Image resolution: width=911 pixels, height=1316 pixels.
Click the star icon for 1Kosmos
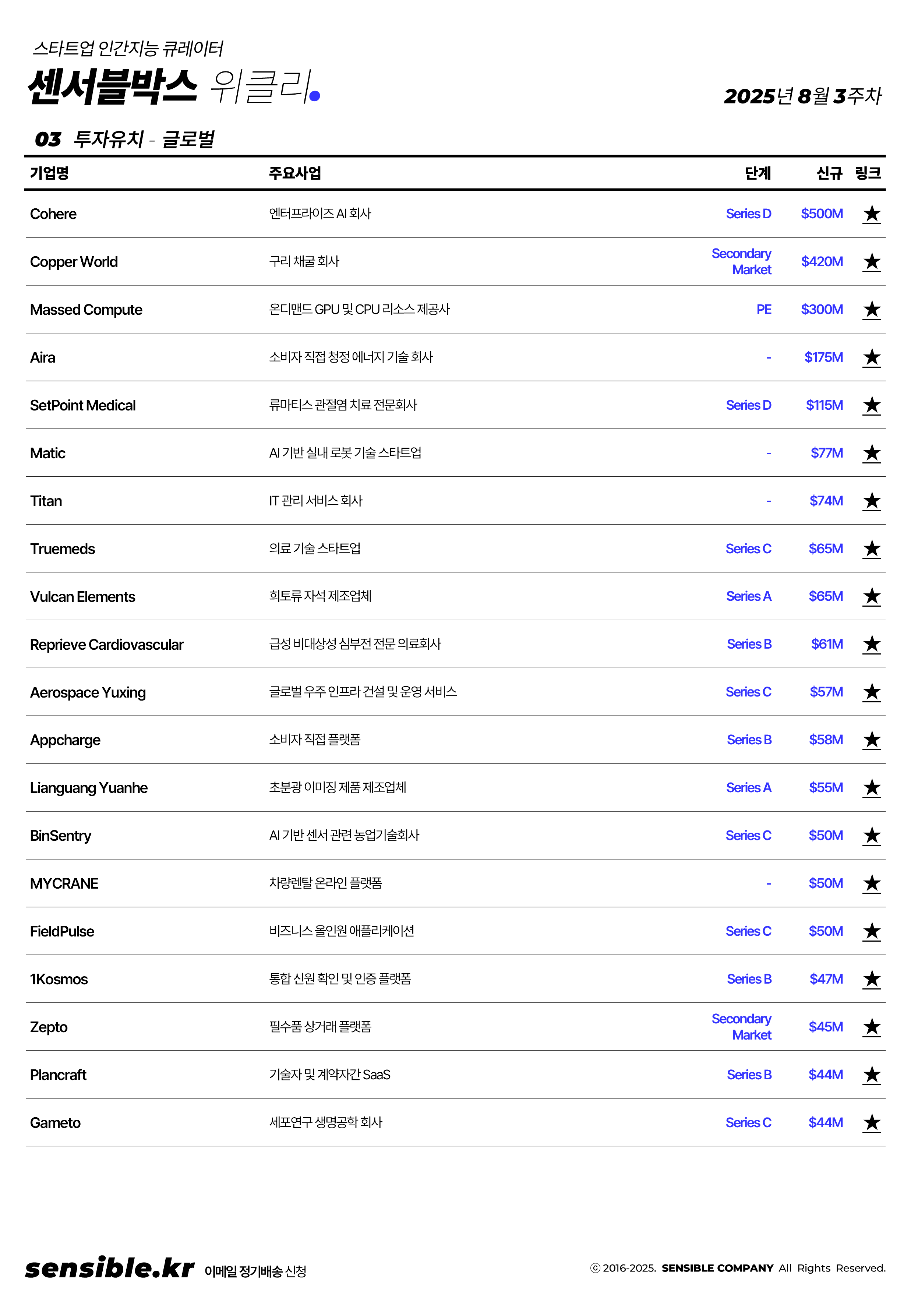coord(871,979)
